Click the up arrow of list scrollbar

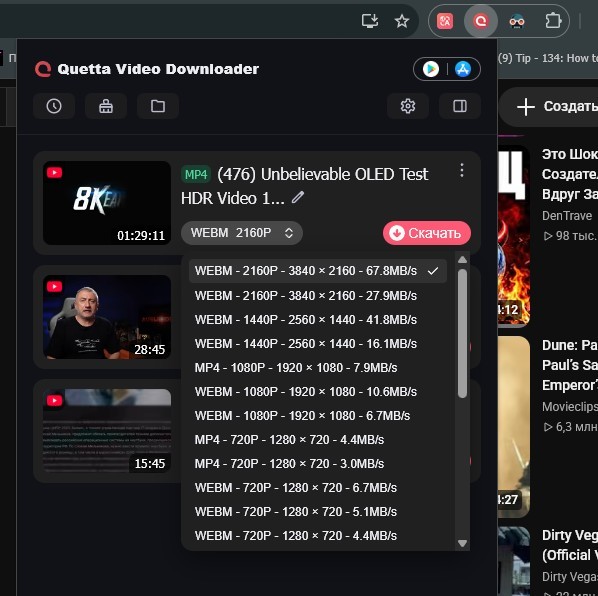[x=462, y=260]
